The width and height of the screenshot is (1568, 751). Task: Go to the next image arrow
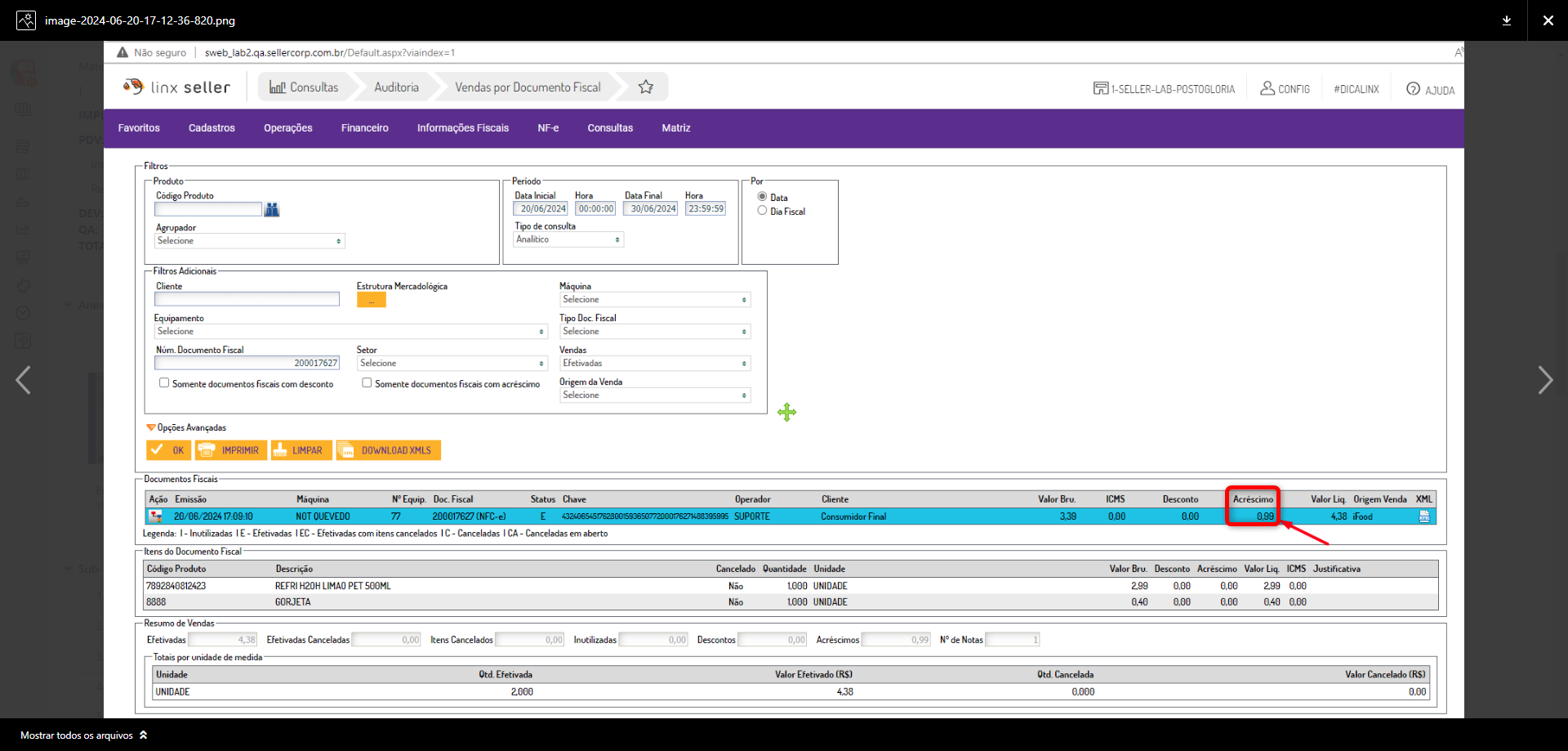pos(1544,380)
